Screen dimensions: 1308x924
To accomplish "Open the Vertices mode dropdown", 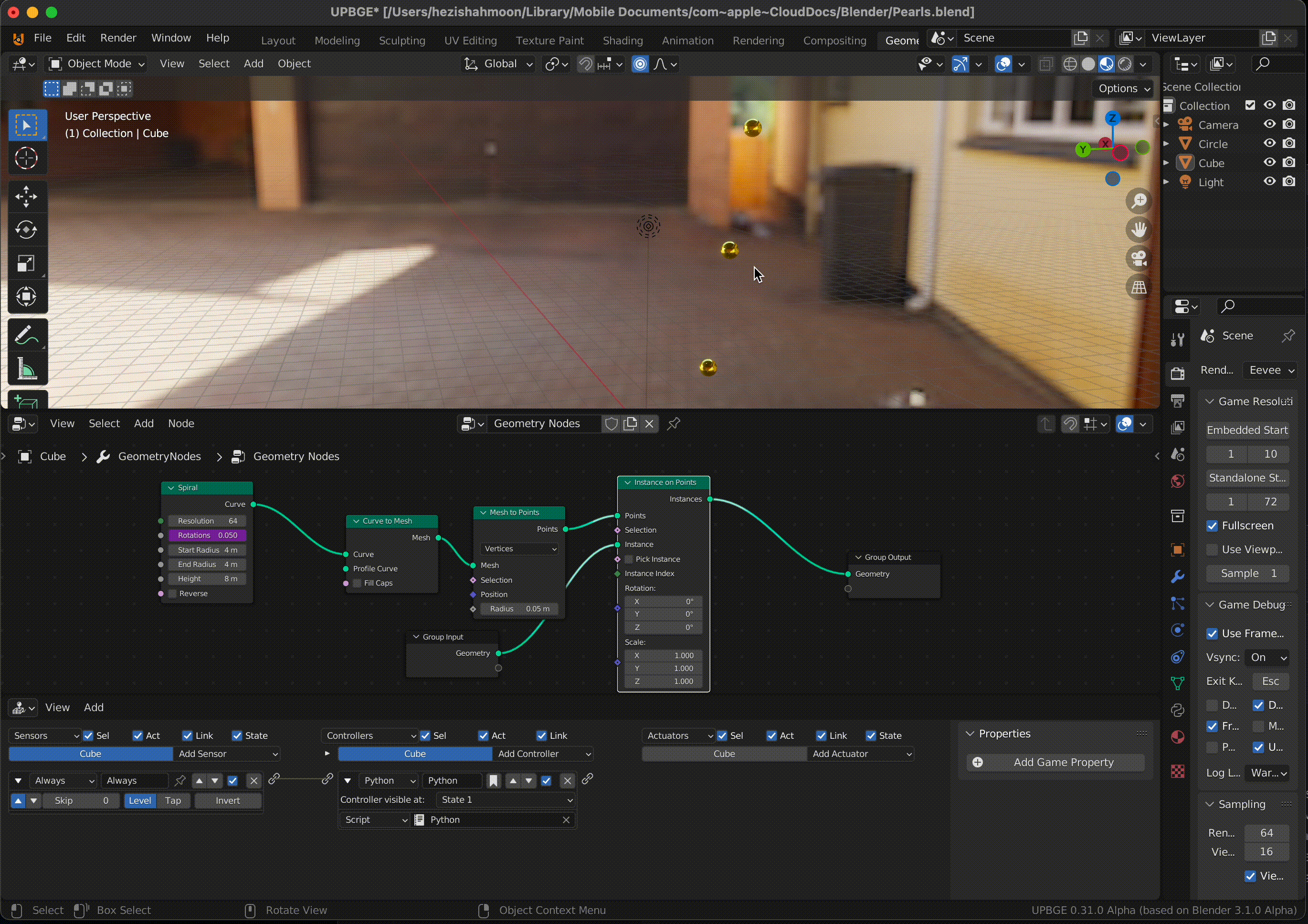I will [519, 548].
